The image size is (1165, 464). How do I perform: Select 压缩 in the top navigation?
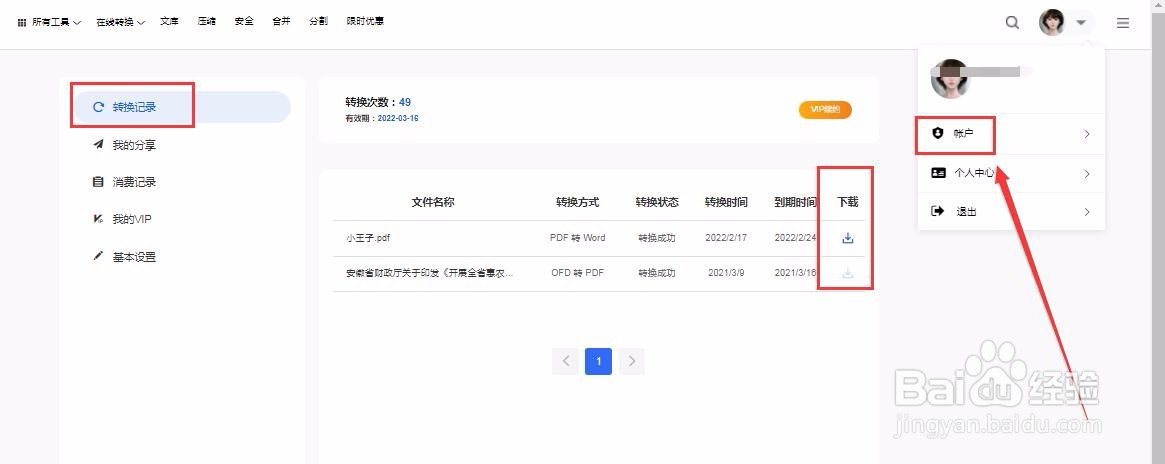click(207, 22)
